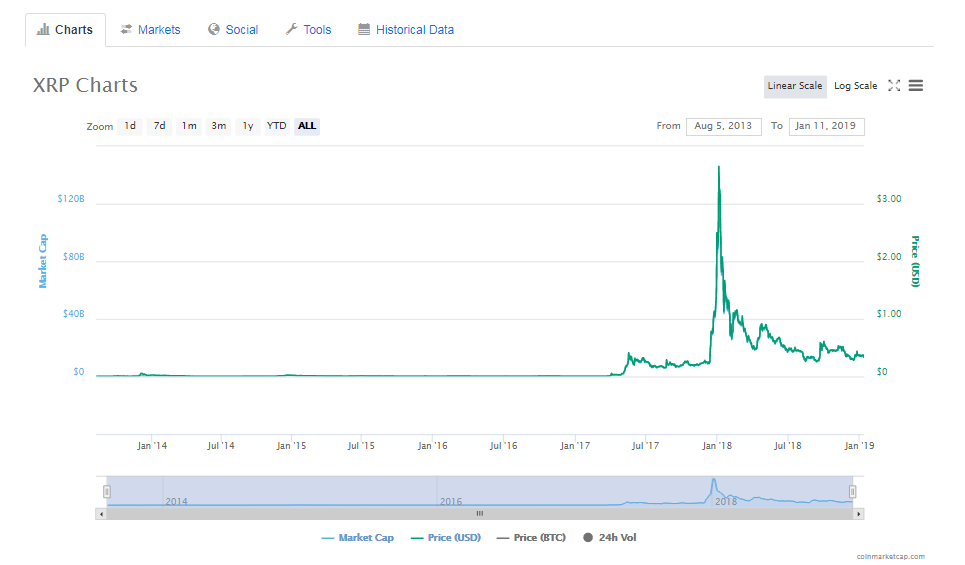The height and width of the screenshot is (565, 965).
Task: Edit the From date field
Action: click(724, 126)
